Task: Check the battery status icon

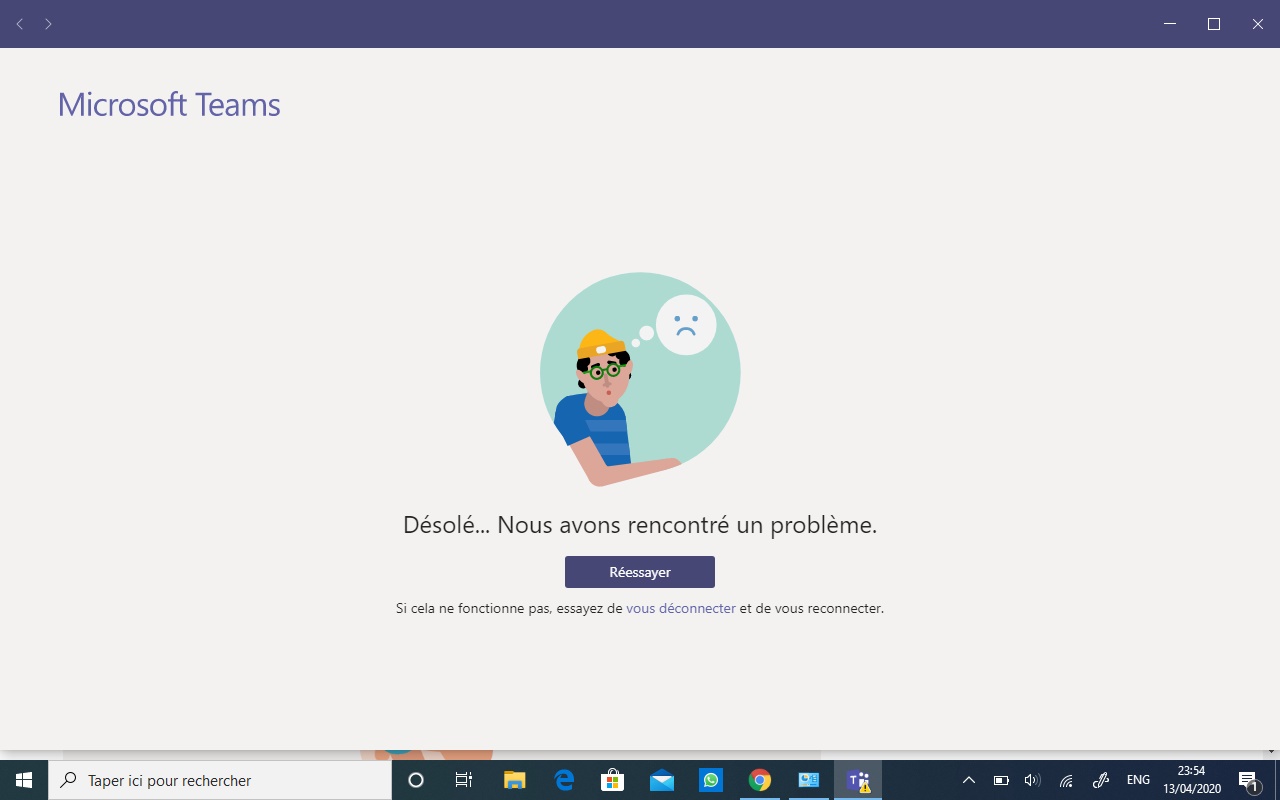Action: pyautogui.click(x=1001, y=780)
